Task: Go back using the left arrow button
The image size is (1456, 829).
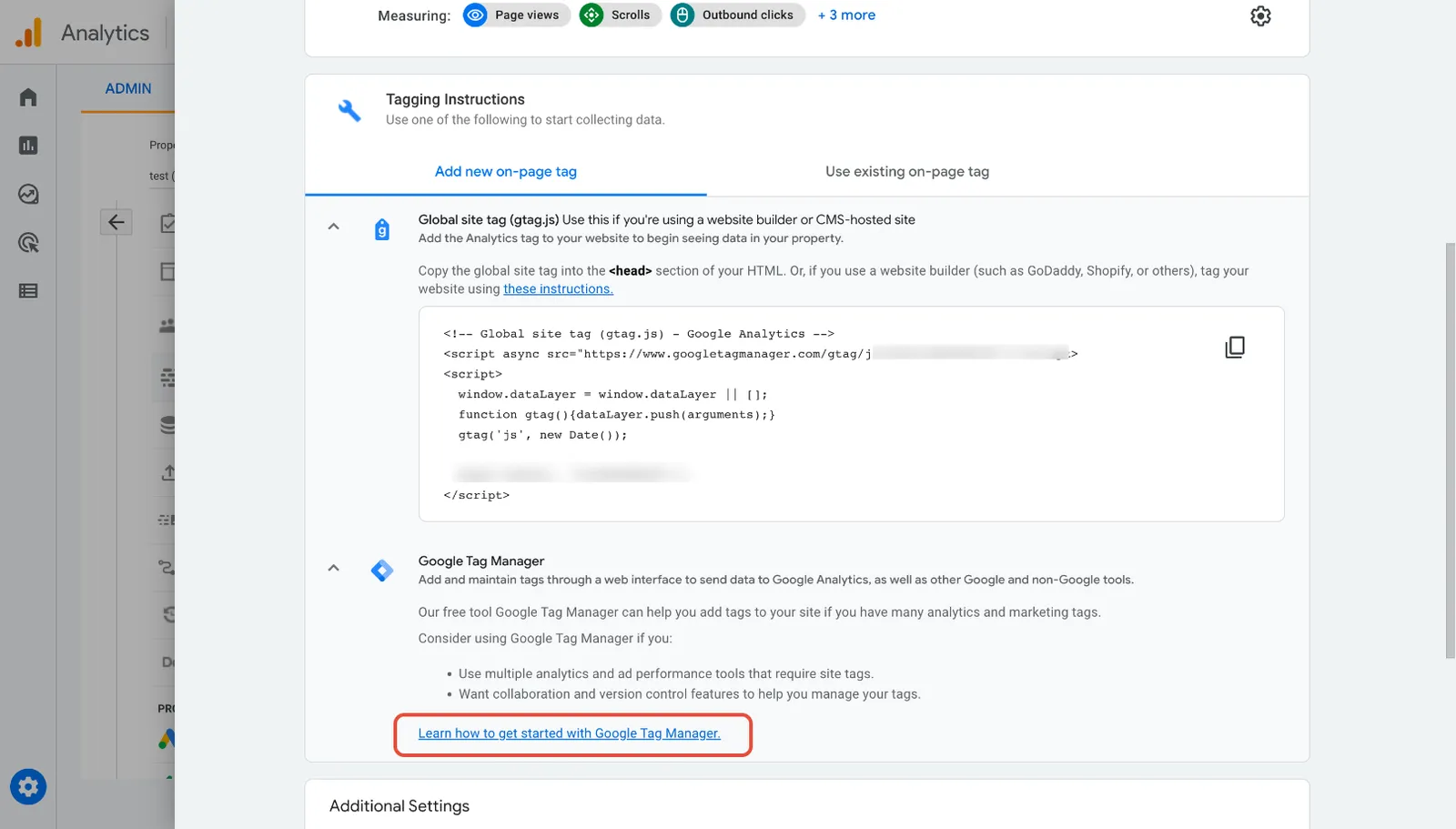Action: [116, 222]
